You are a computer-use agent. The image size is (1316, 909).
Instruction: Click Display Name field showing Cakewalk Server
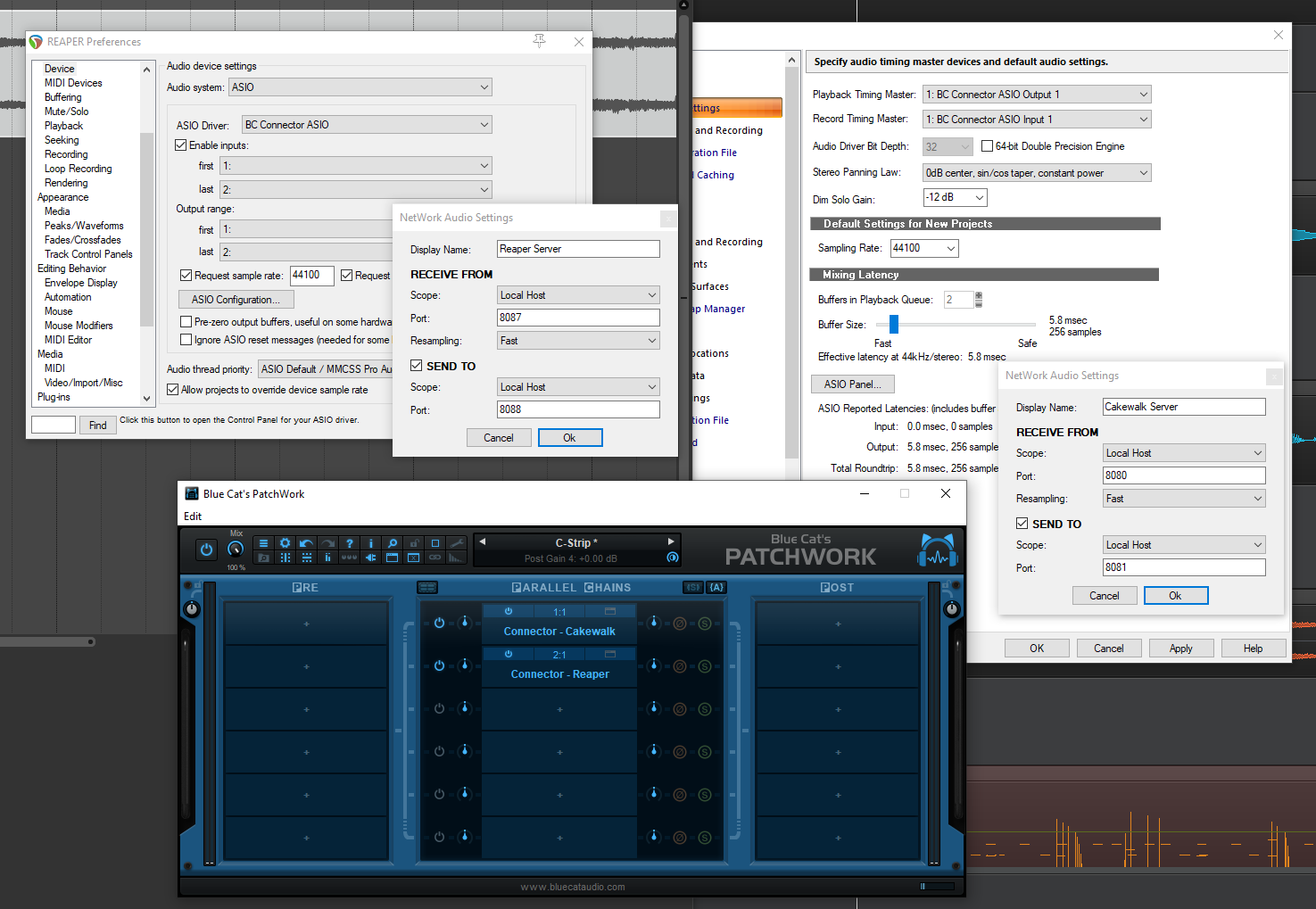[x=1184, y=407]
